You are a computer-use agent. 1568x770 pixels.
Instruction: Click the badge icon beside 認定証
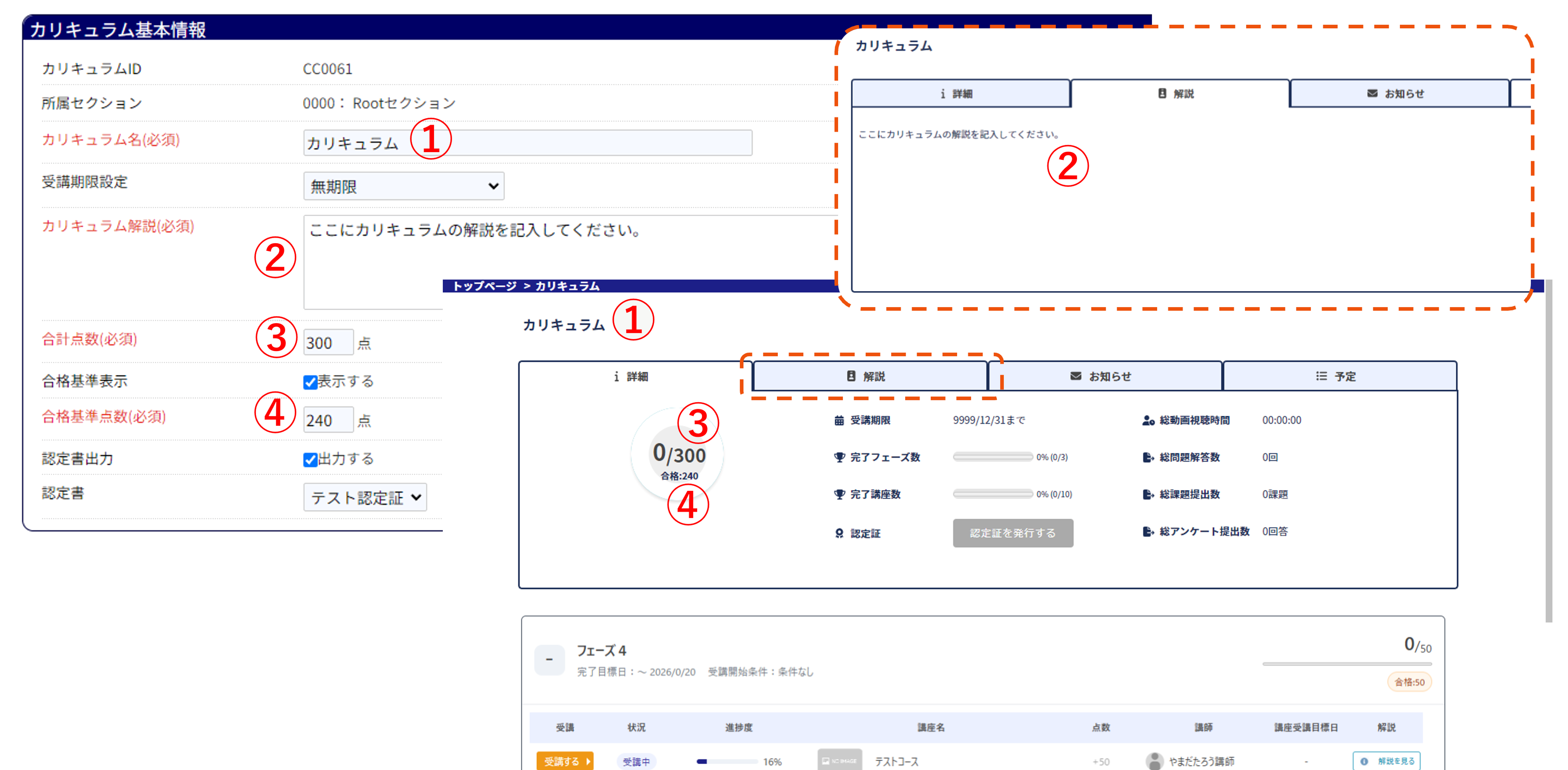839,533
